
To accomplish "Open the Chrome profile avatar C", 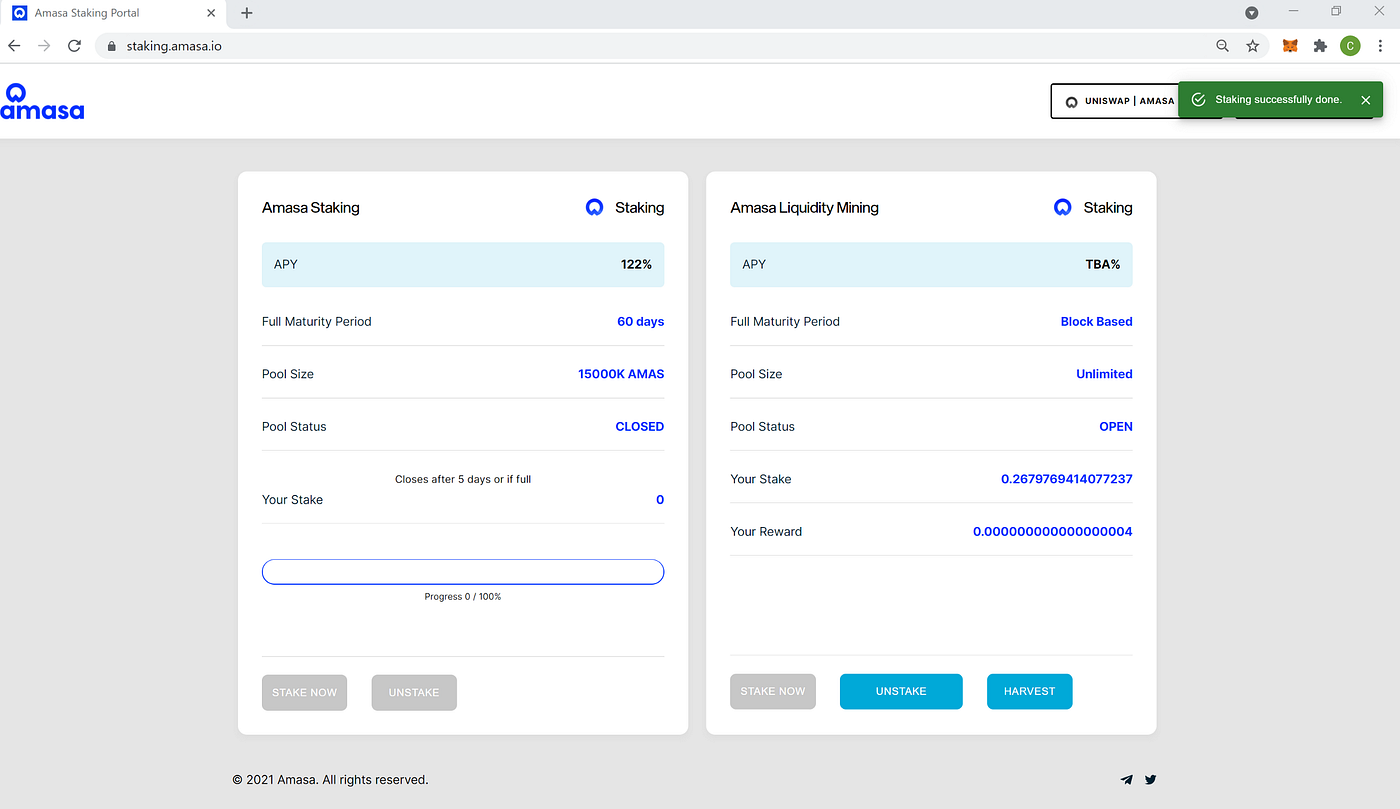I will [x=1350, y=46].
